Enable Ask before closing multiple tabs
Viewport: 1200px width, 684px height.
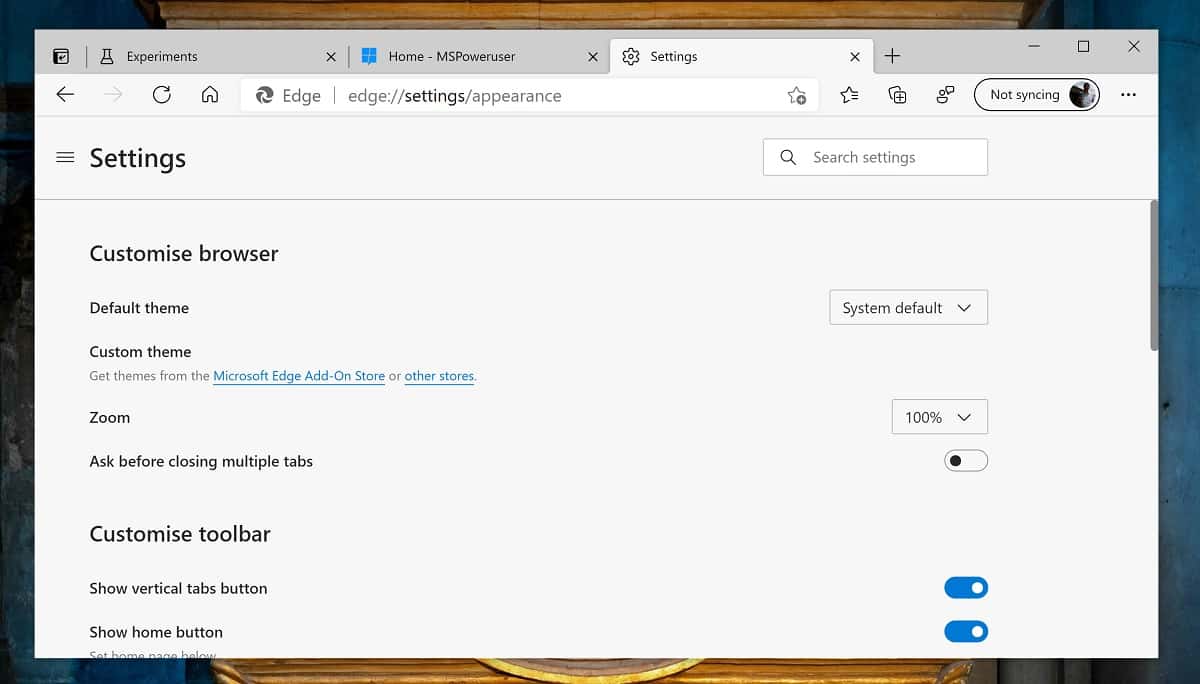pos(965,461)
